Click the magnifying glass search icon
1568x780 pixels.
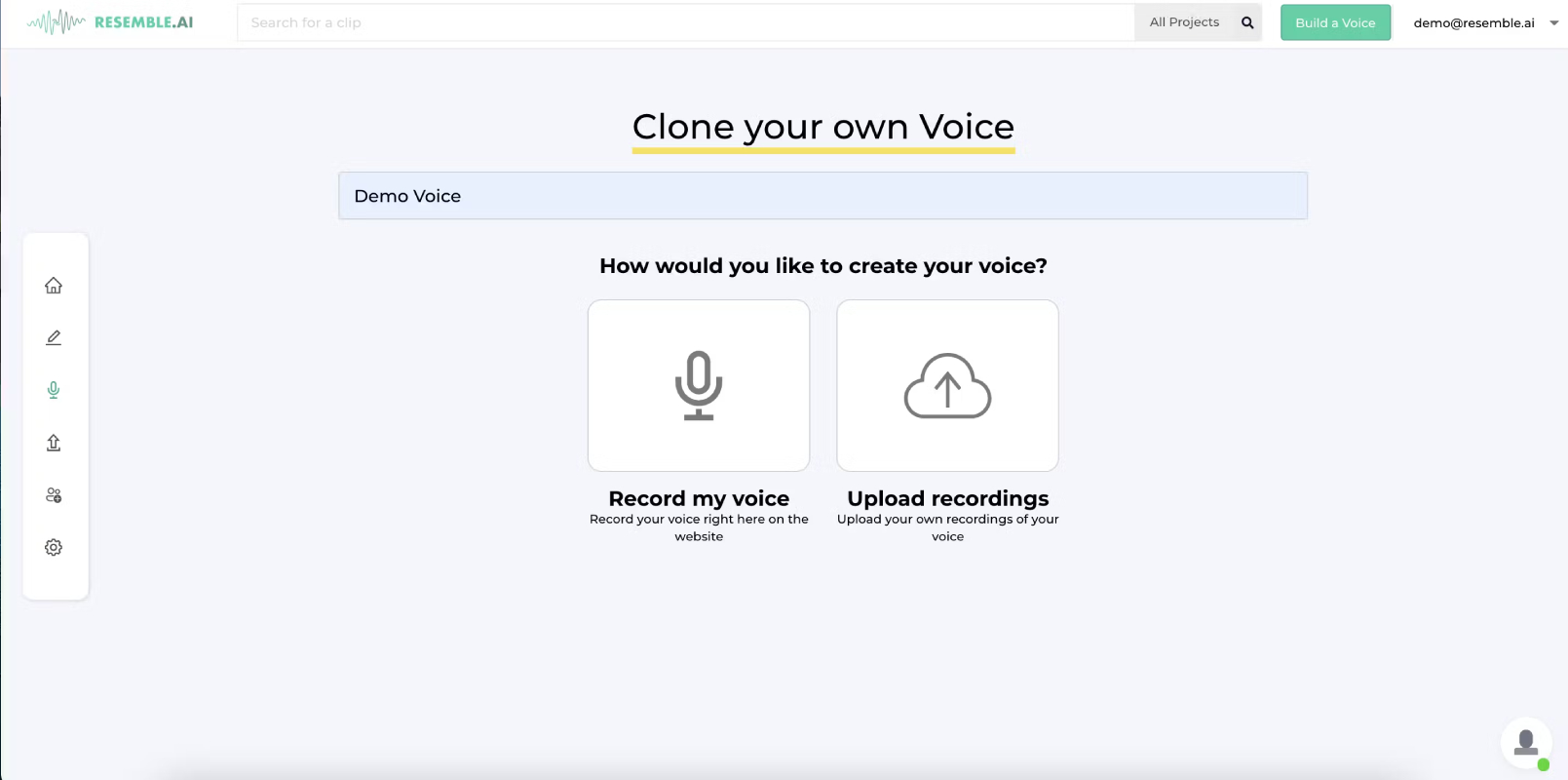click(x=1247, y=22)
